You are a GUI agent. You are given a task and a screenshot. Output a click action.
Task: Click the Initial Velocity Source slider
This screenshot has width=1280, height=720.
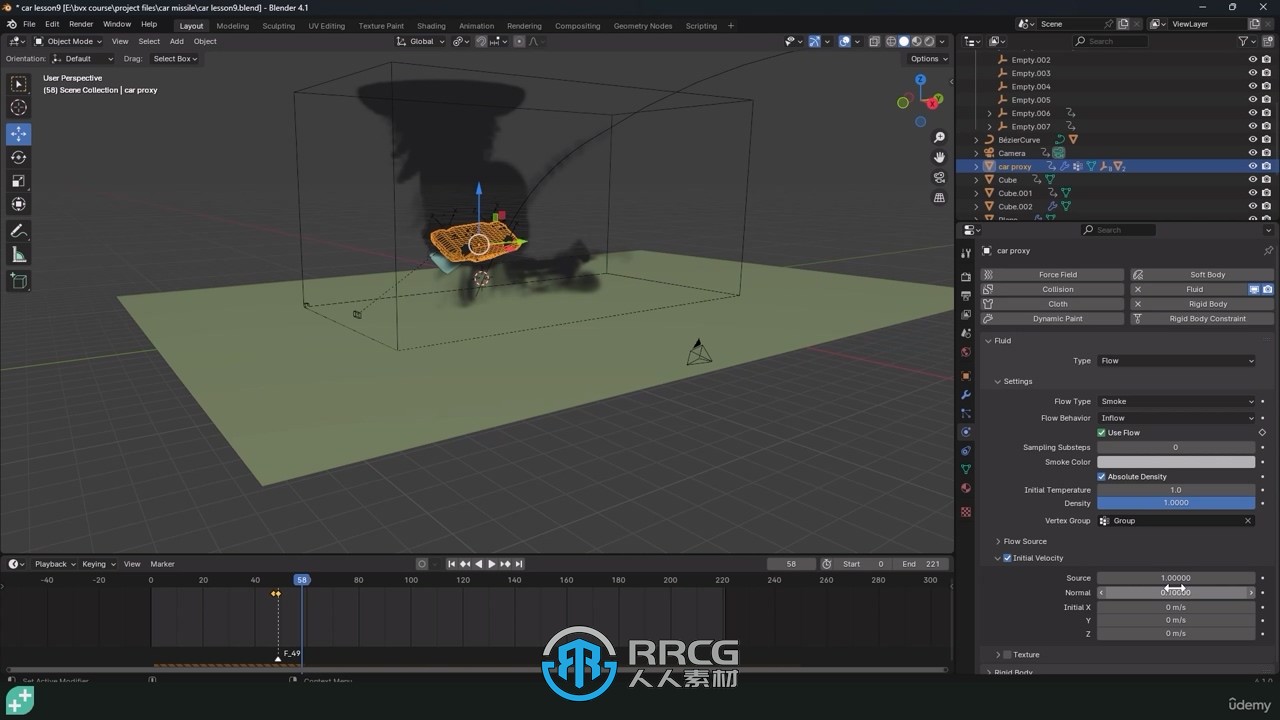point(1176,578)
